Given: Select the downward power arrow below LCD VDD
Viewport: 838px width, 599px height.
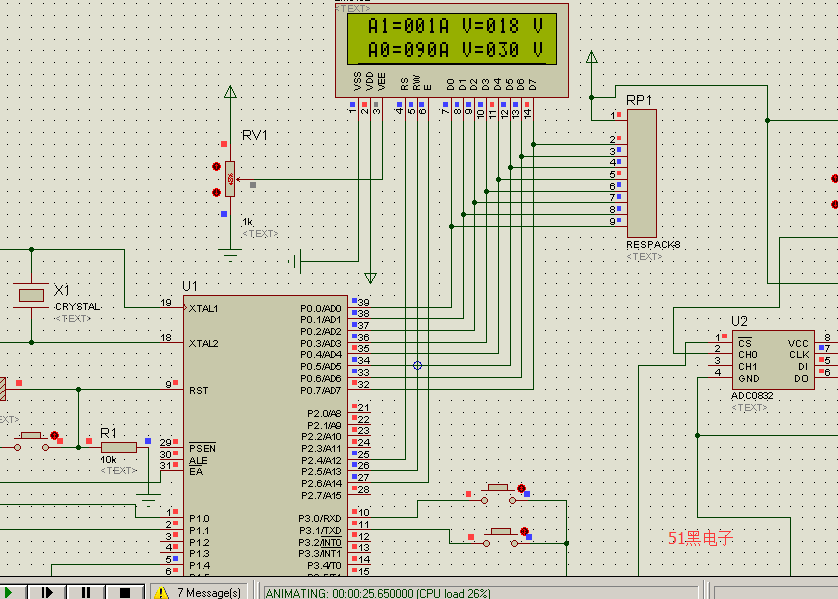Looking at the screenshot, I should click(370, 278).
